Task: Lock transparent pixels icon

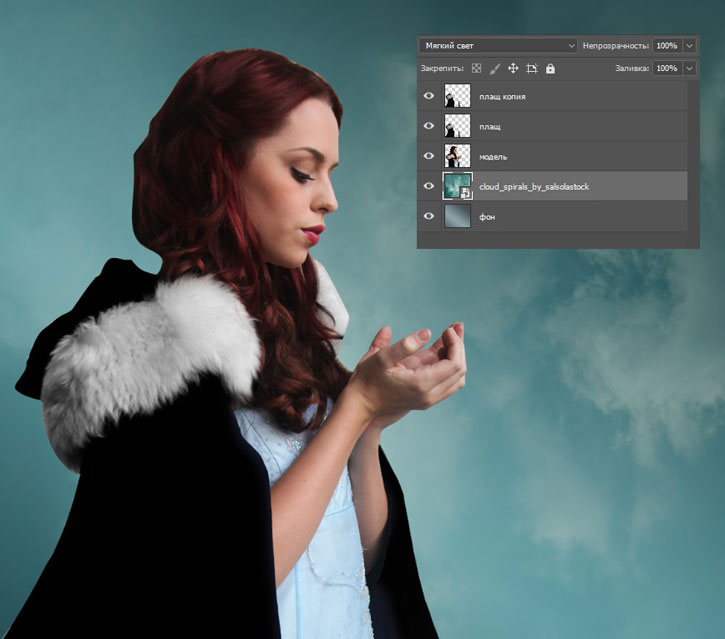Action: point(476,68)
